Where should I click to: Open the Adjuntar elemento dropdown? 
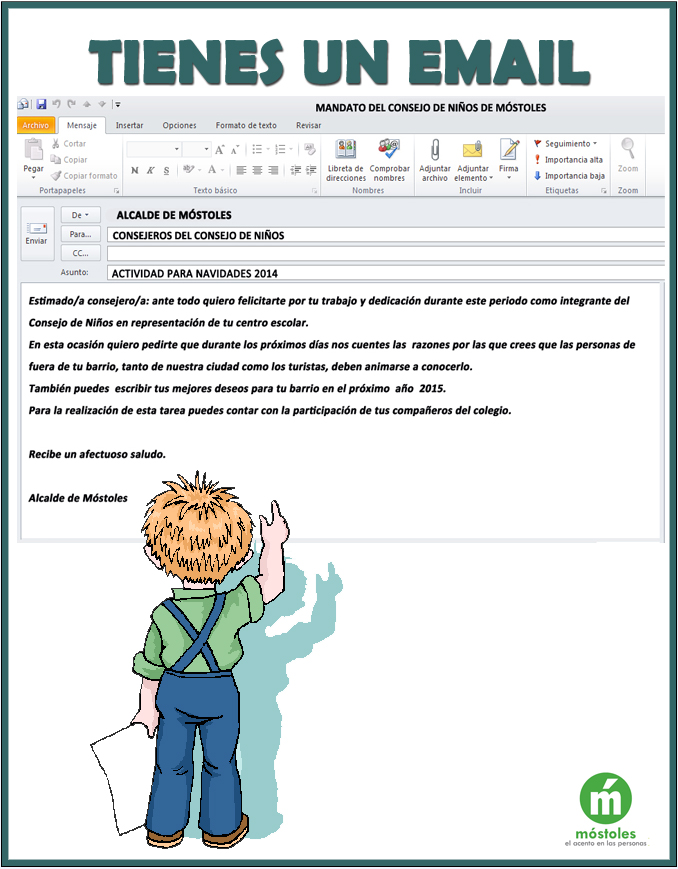(473, 160)
